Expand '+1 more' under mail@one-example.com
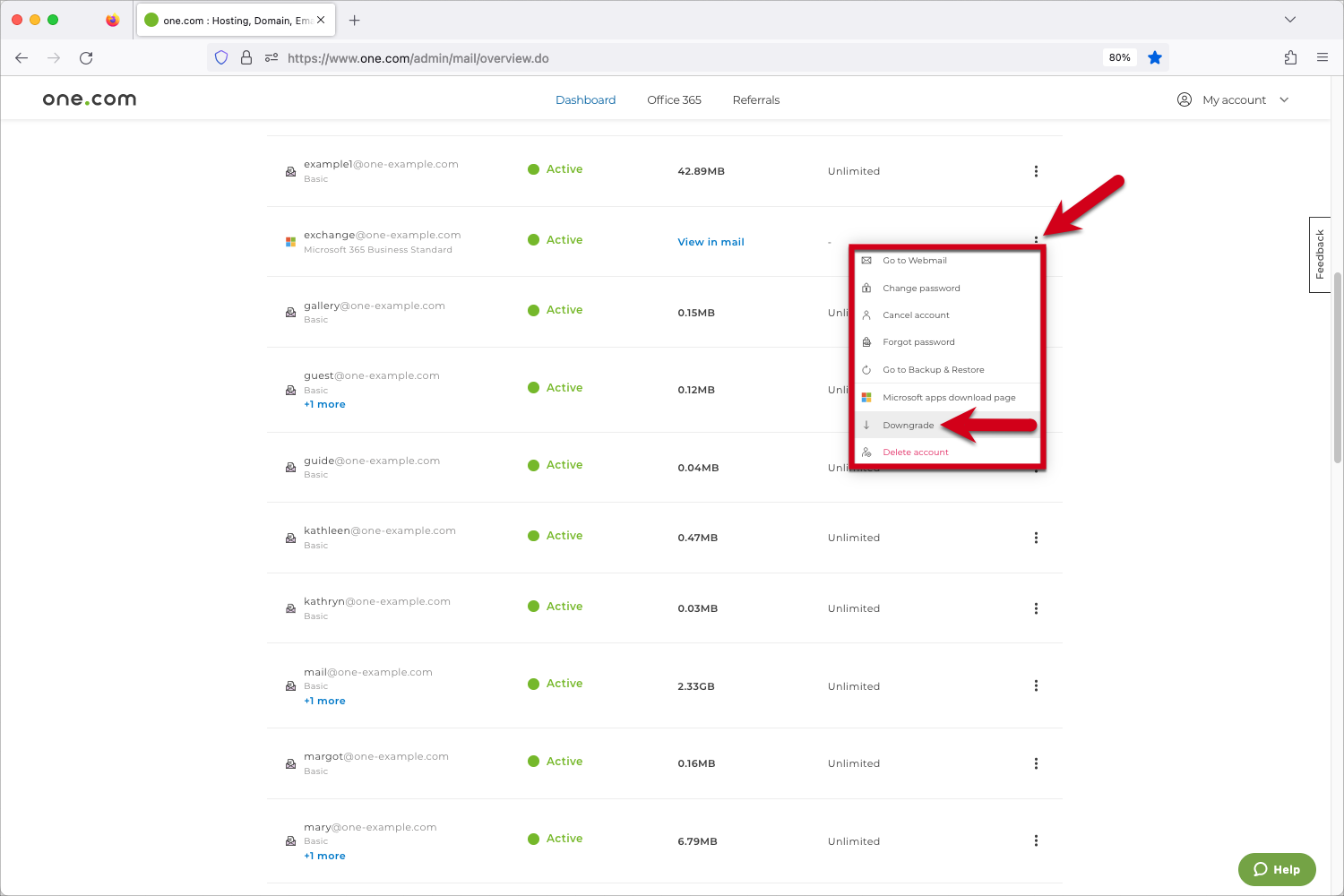The width and height of the screenshot is (1344, 896). click(324, 701)
